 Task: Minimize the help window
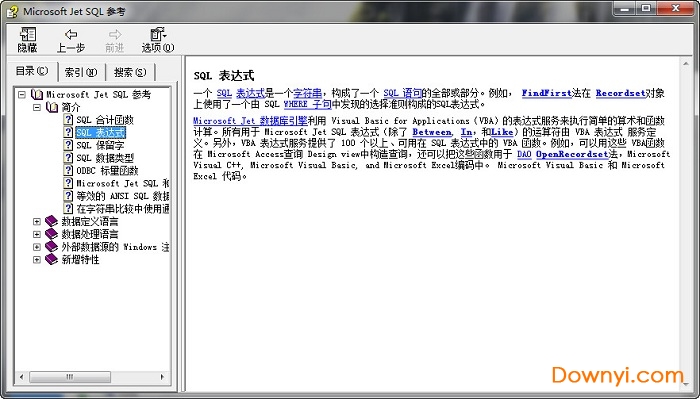pos(625,8)
